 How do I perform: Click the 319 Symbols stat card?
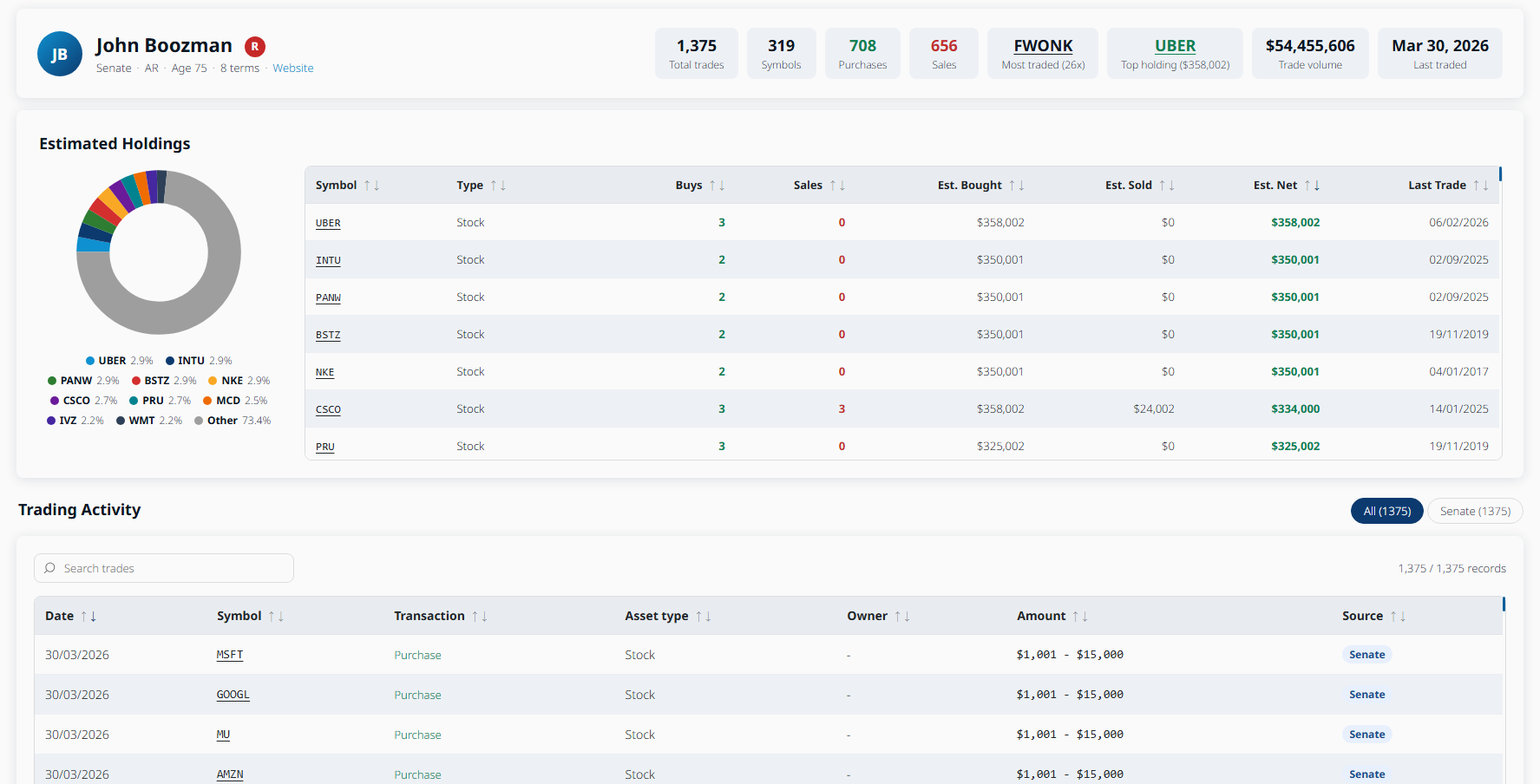pos(781,54)
